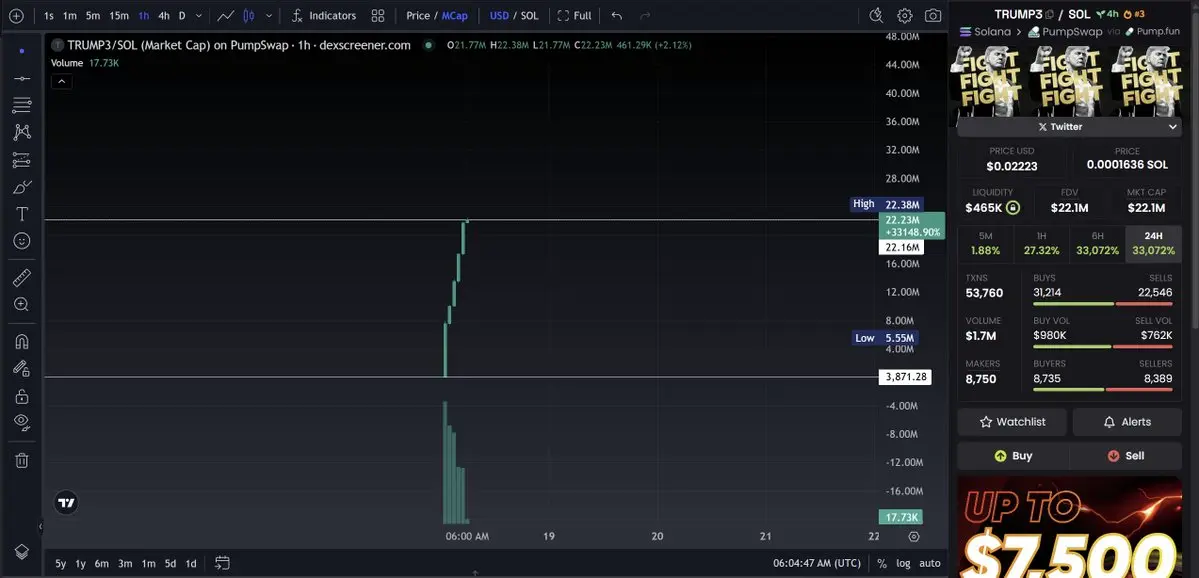The width and height of the screenshot is (1199, 578).
Task: Select the Text annotation tool
Action: click(x=21, y=214)
